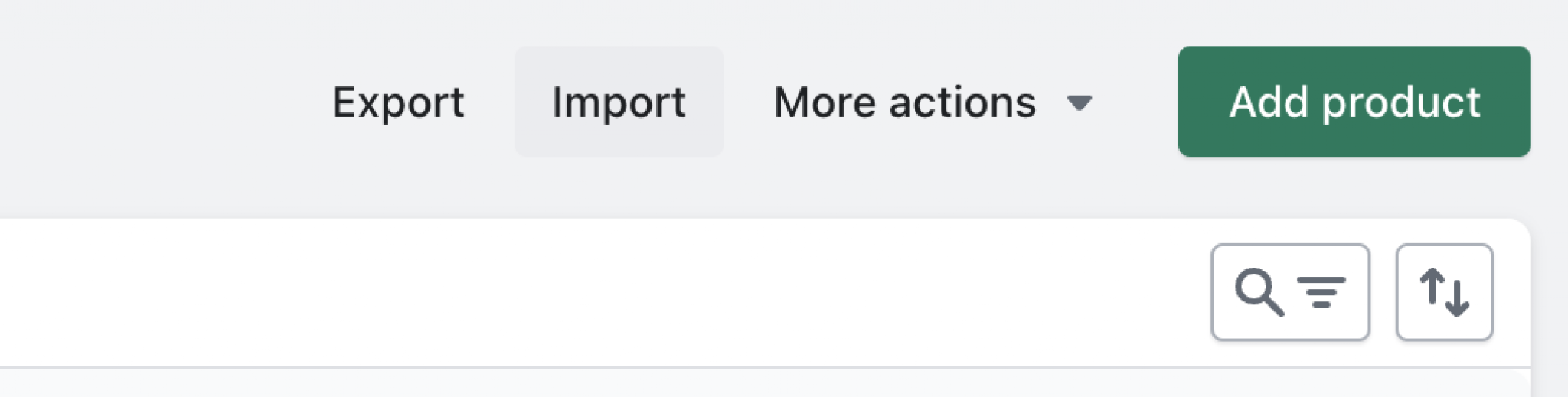Click the down-pointing triangle beside More actions
The width and height of the screenshot is (1568, 397).
click(x=1080, y=103)
